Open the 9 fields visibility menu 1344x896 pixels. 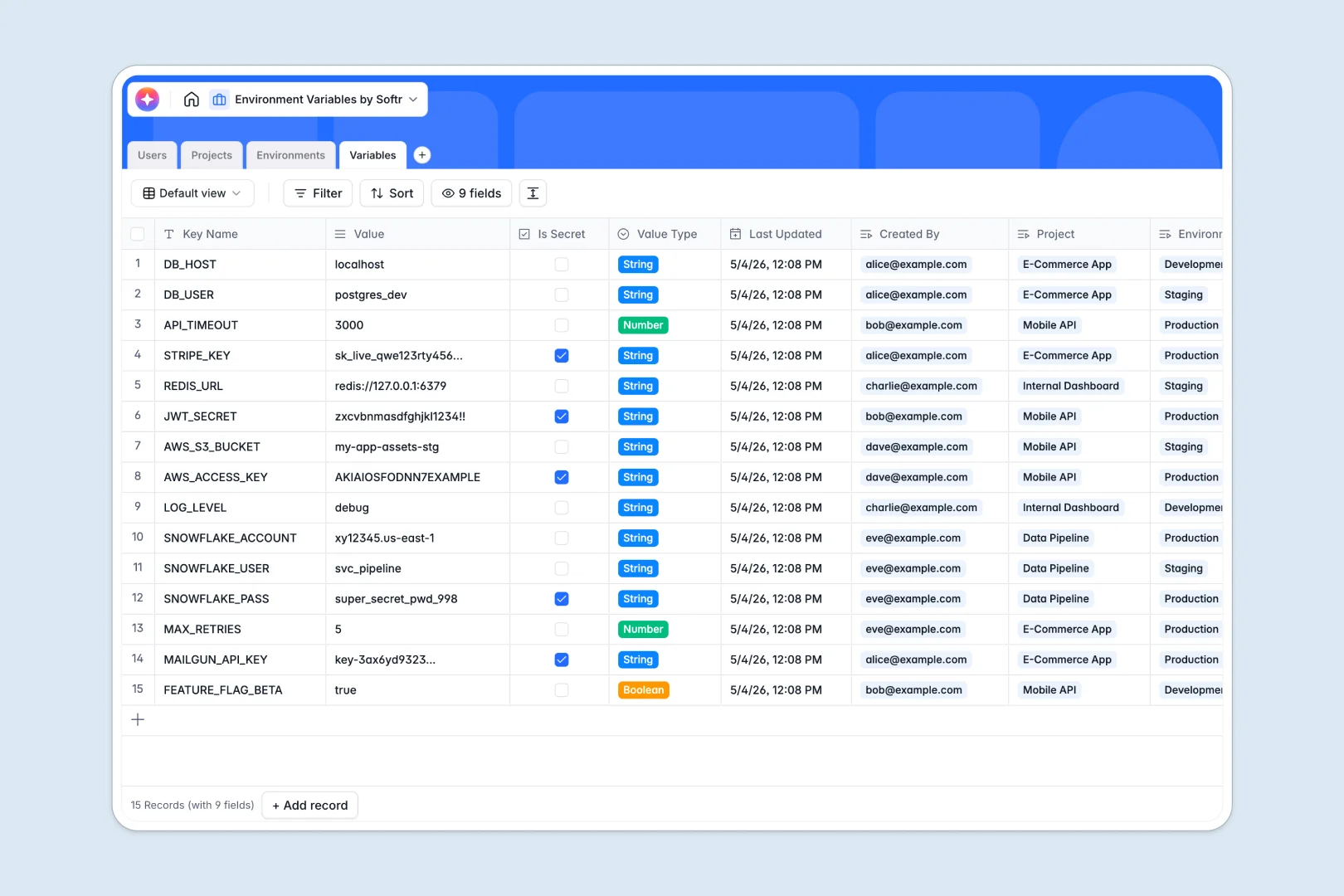(471, 193)
